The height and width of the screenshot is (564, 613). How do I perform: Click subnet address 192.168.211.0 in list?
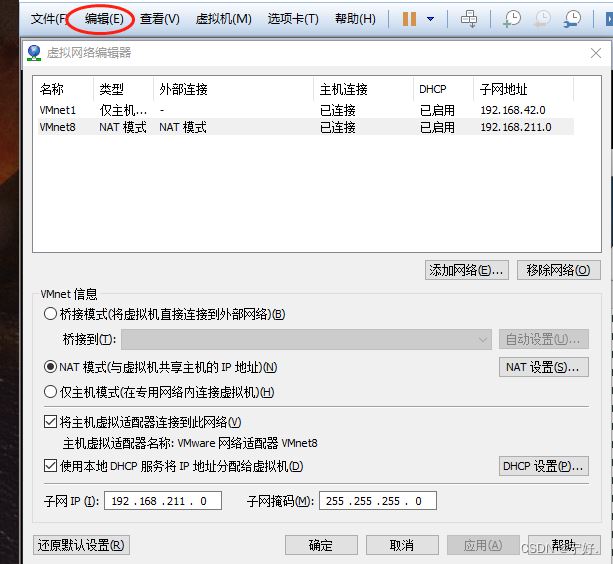[x=516, y=127]
